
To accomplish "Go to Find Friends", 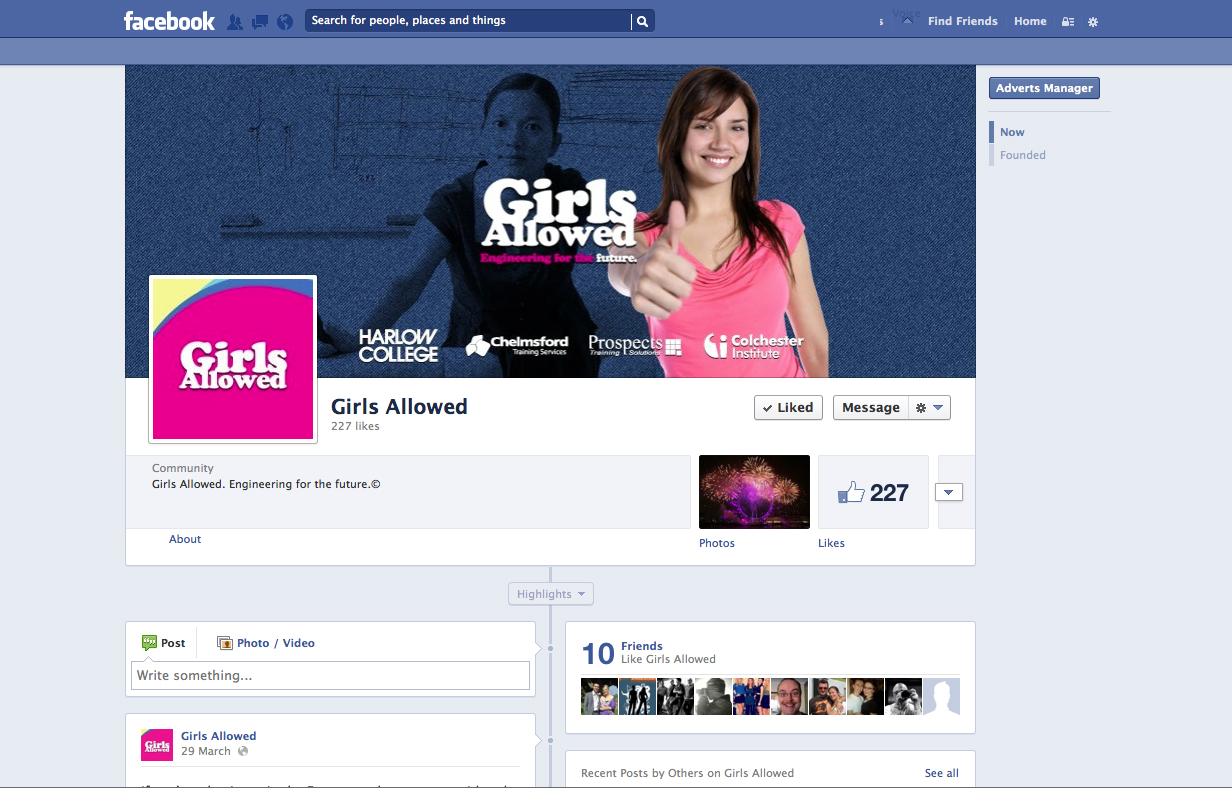I will pos(962,21).
